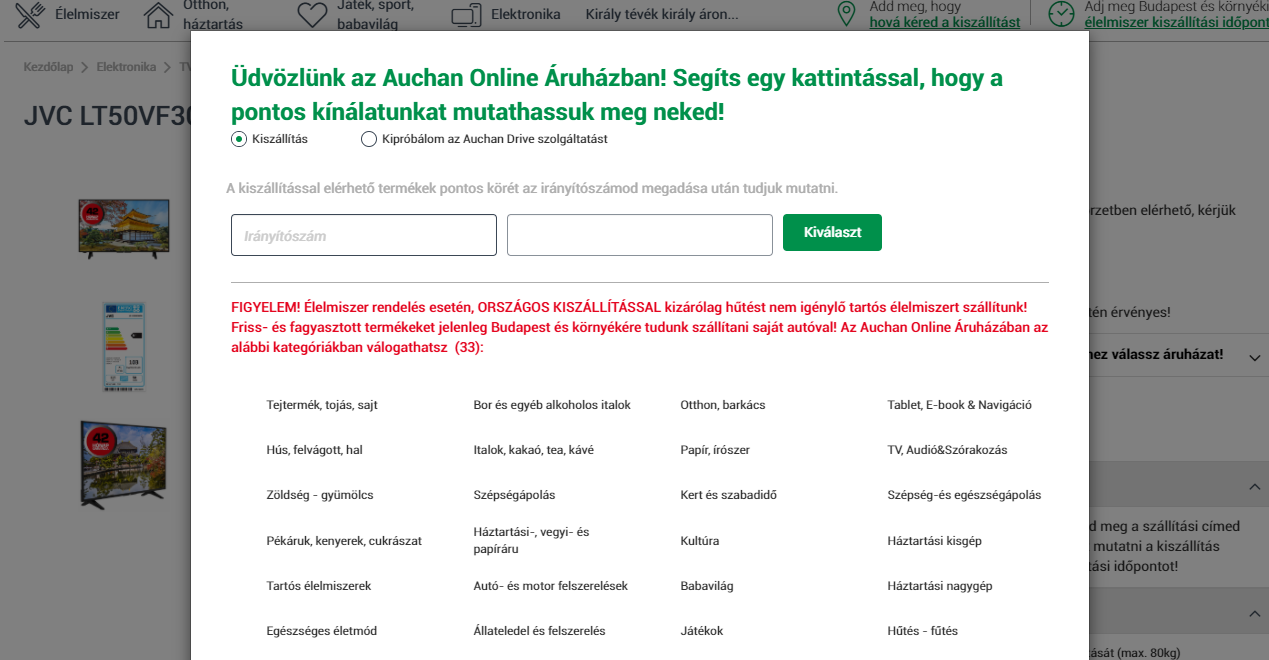Choose Autó- és motor felszerelések category

[x=550, y=586]
